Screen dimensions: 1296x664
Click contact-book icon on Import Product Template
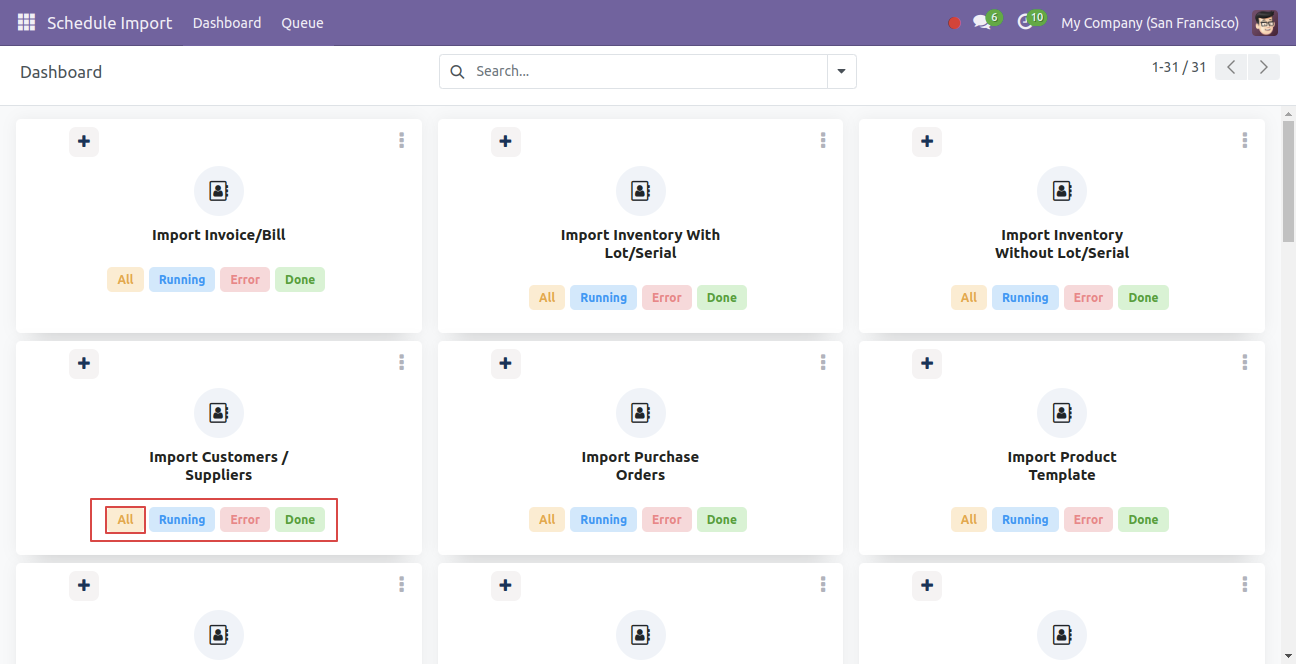[x=1062, y=413]
